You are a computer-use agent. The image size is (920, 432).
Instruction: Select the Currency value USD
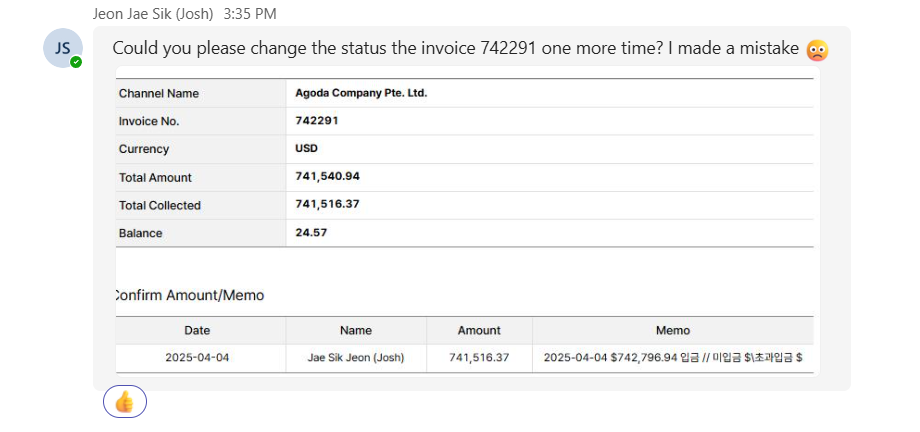tap(307, 149)
